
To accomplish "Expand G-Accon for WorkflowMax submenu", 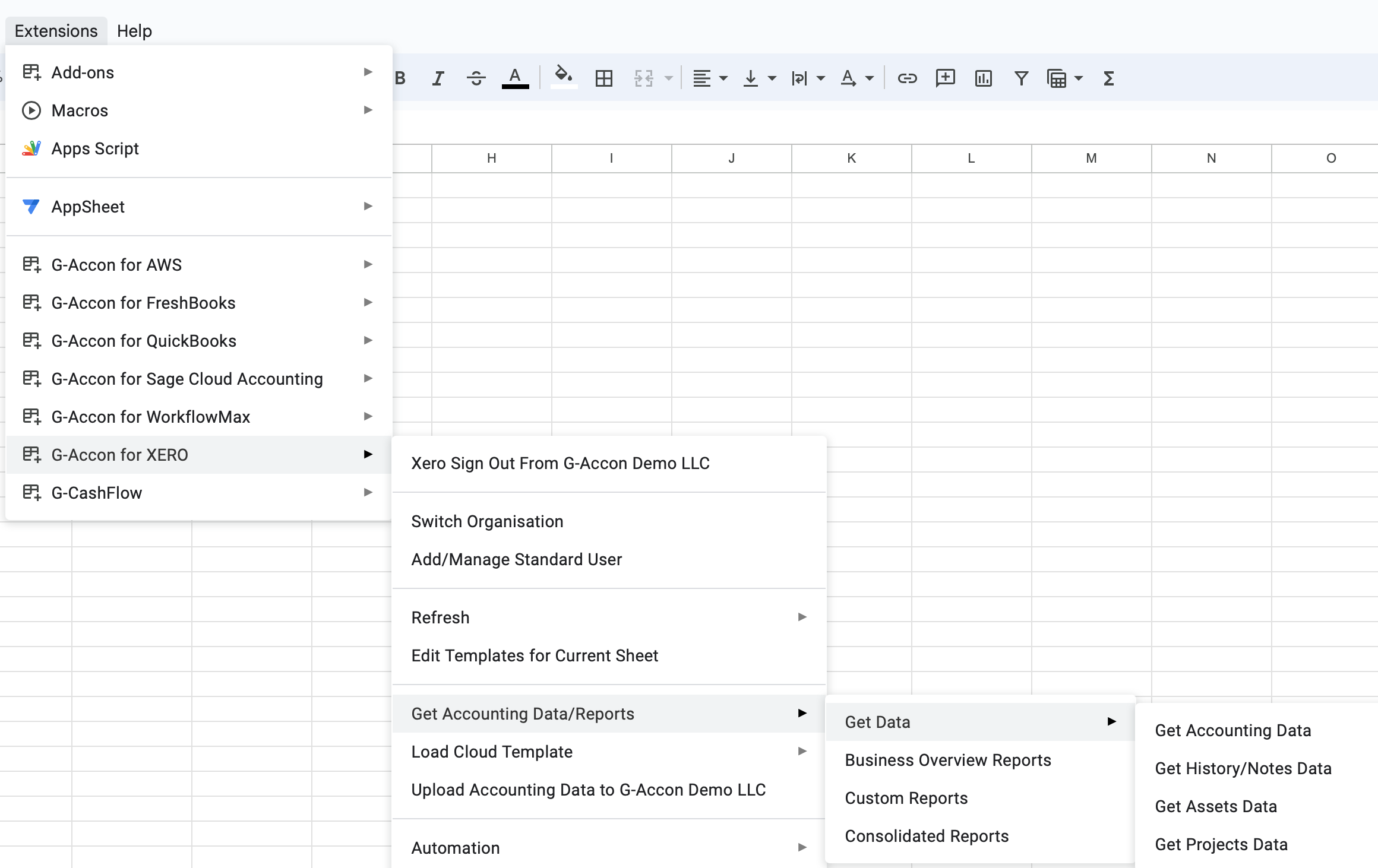I will (x=199, y=417).
